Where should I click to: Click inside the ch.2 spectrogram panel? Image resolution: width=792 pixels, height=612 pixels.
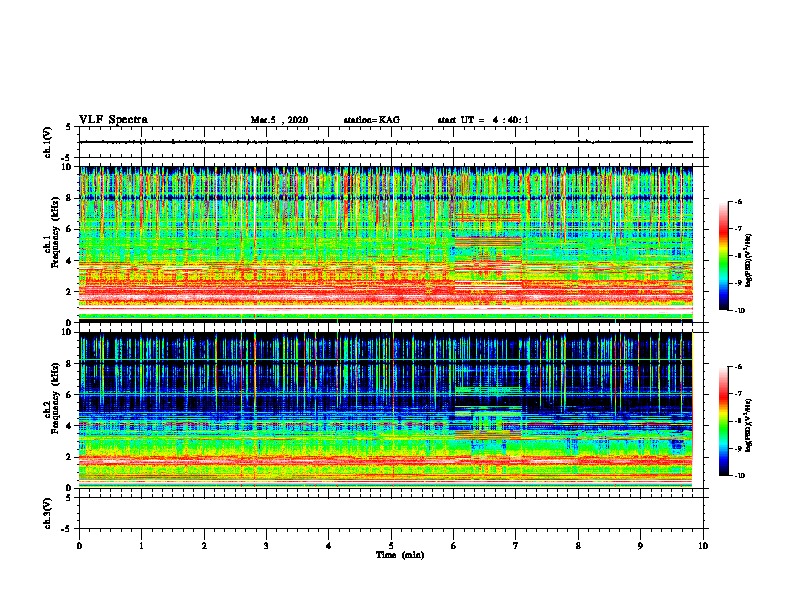(x=386, y=410)
